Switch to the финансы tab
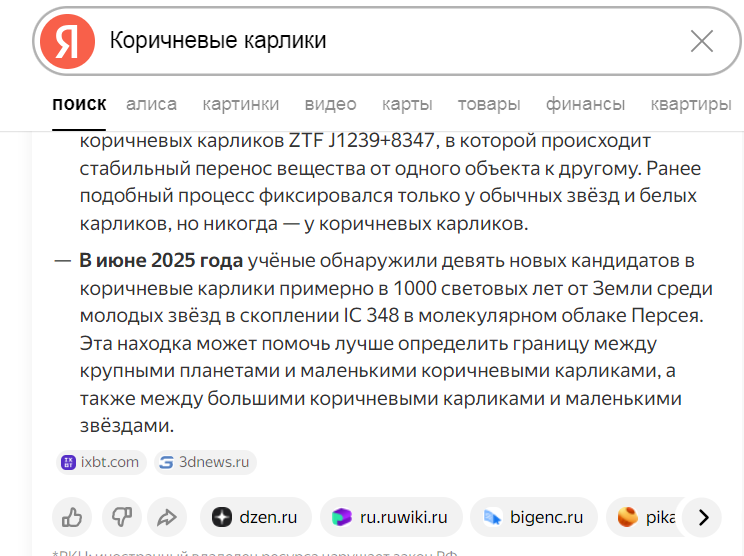Viewport: 744px width, 556px height. tap(585, 104)
